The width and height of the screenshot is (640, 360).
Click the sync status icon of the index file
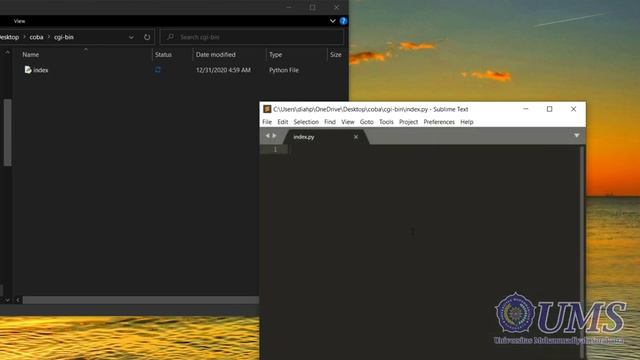(158, 70)
